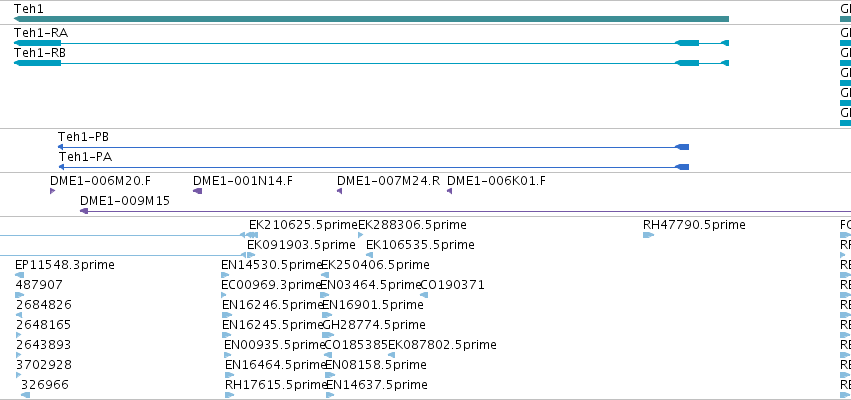Select EST EN00935.5prime
851x400 pixels.
[x=275, y=345]
